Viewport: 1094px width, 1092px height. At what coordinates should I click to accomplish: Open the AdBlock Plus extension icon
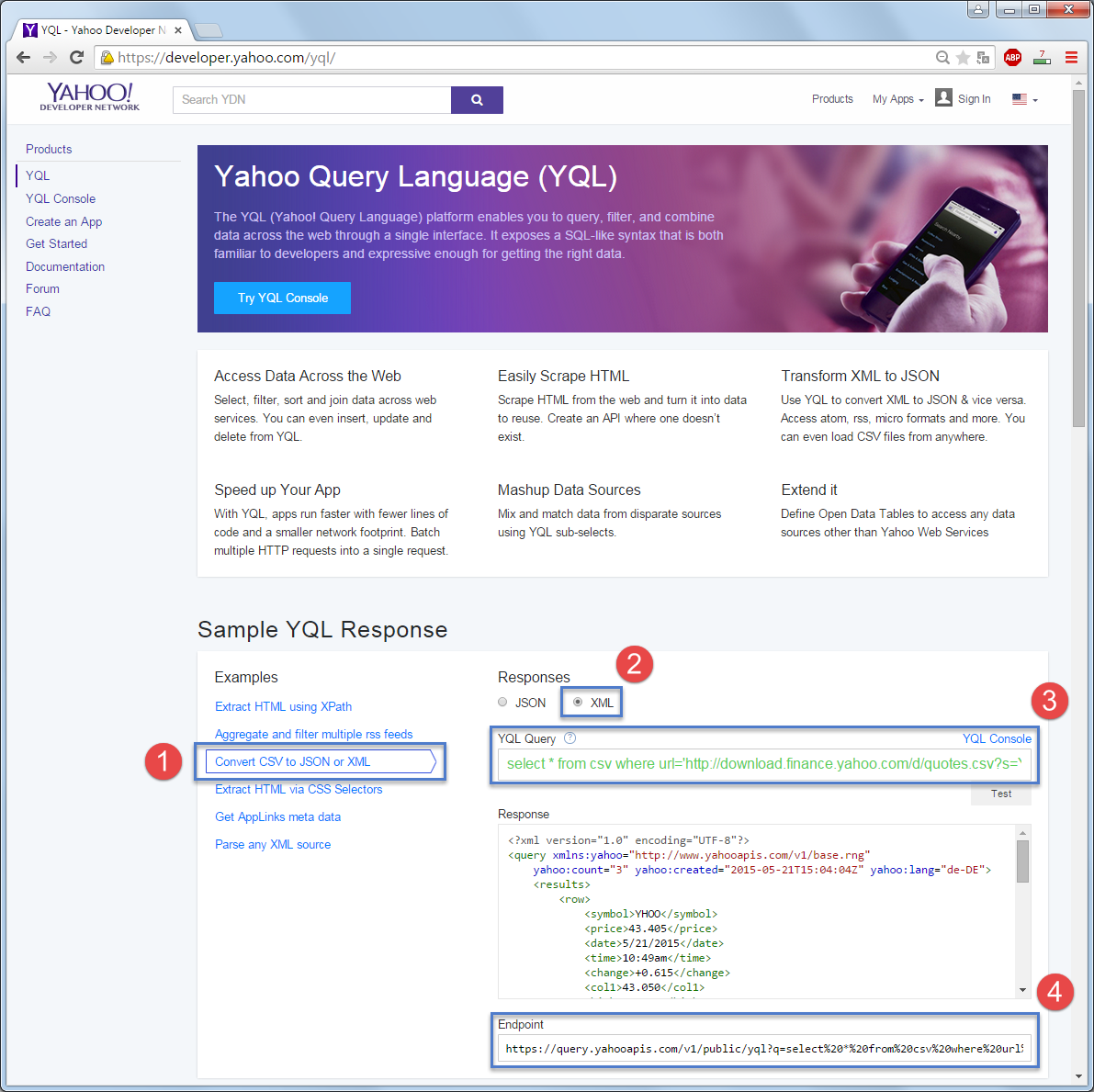coord(1012,57)
